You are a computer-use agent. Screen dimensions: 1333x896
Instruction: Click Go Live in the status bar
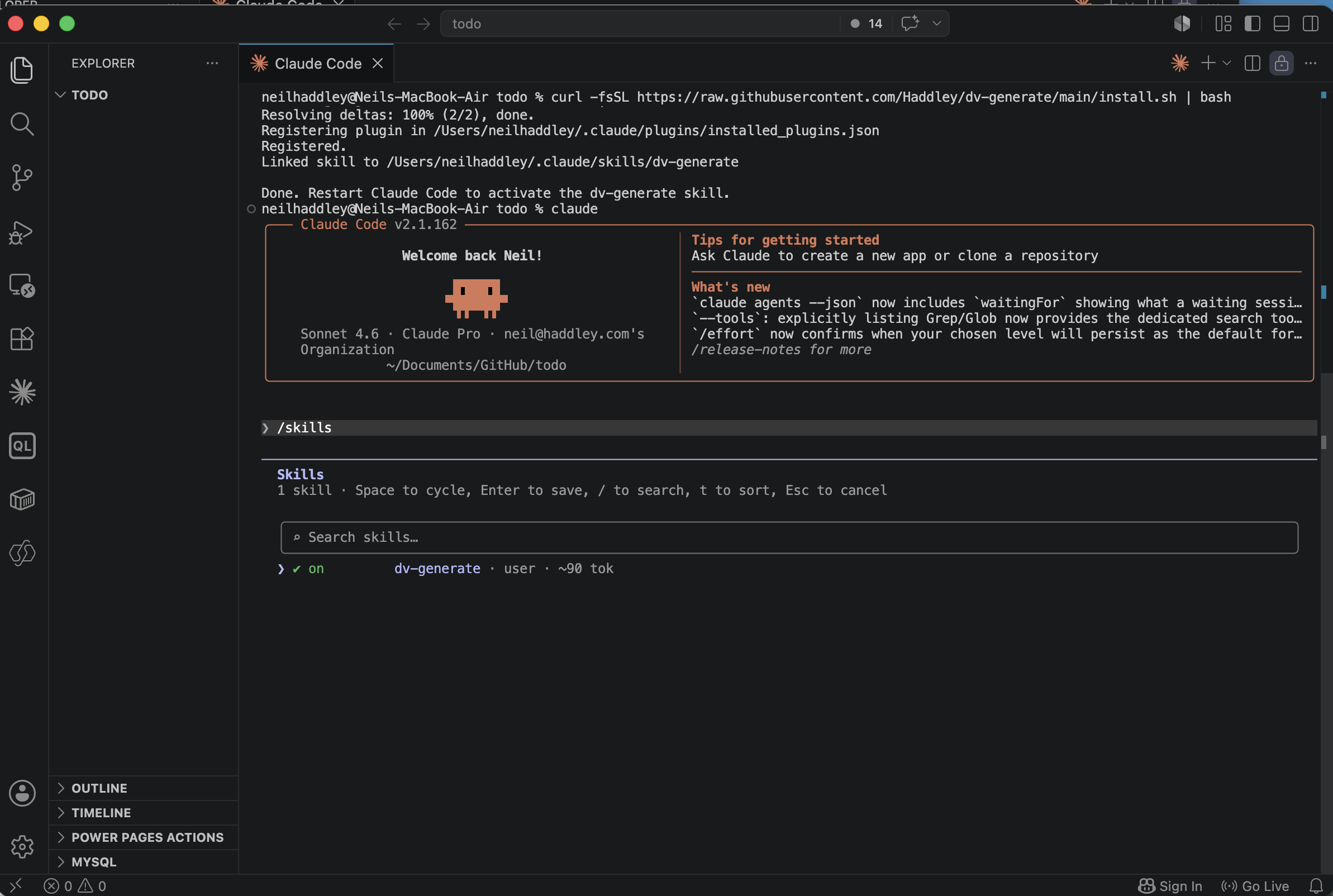pyautogui.click(x=1255, y=886)
